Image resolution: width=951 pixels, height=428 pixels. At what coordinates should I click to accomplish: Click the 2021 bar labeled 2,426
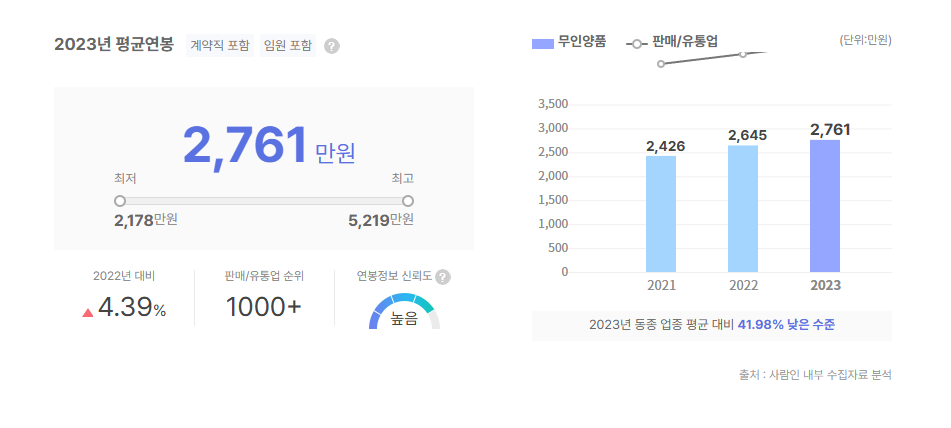[661, 214]
